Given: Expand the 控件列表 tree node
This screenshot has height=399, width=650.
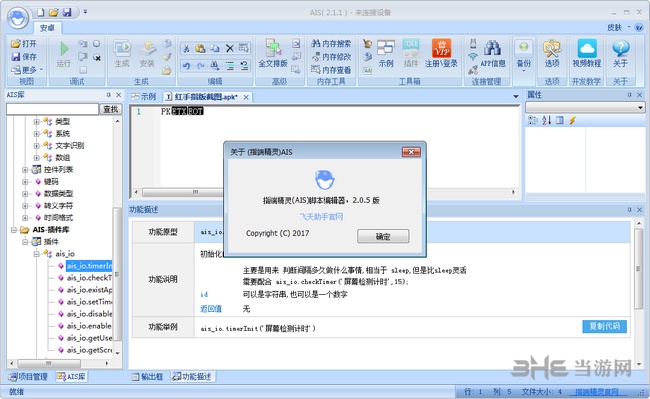Looking at the screenshot, I should pyautogui.click(x=25, y=170).
